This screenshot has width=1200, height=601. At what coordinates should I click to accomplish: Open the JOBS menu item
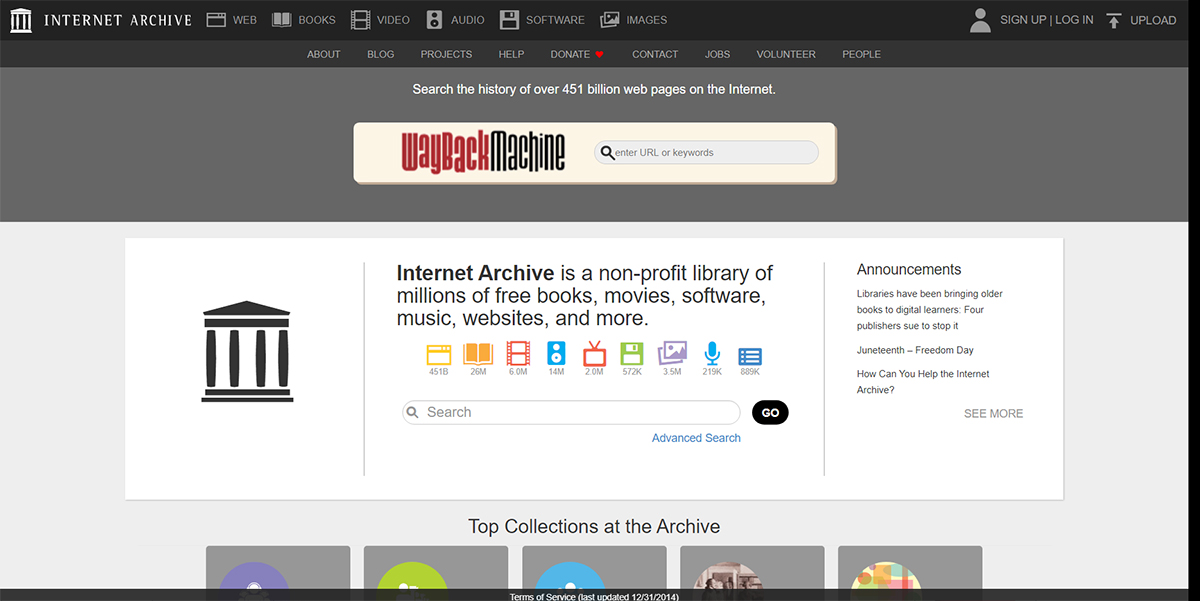(x=718, y=54)
